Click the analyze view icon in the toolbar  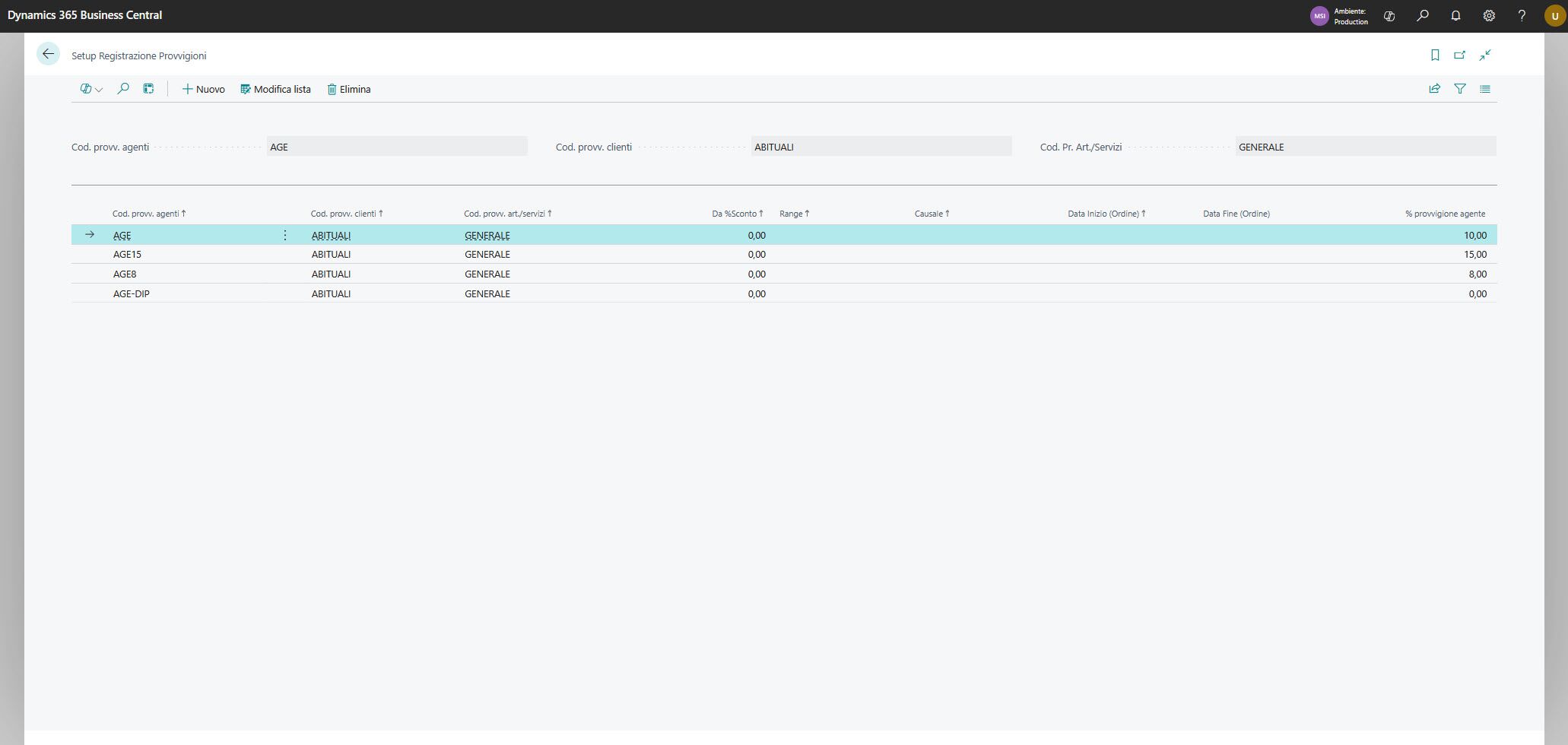148,89
